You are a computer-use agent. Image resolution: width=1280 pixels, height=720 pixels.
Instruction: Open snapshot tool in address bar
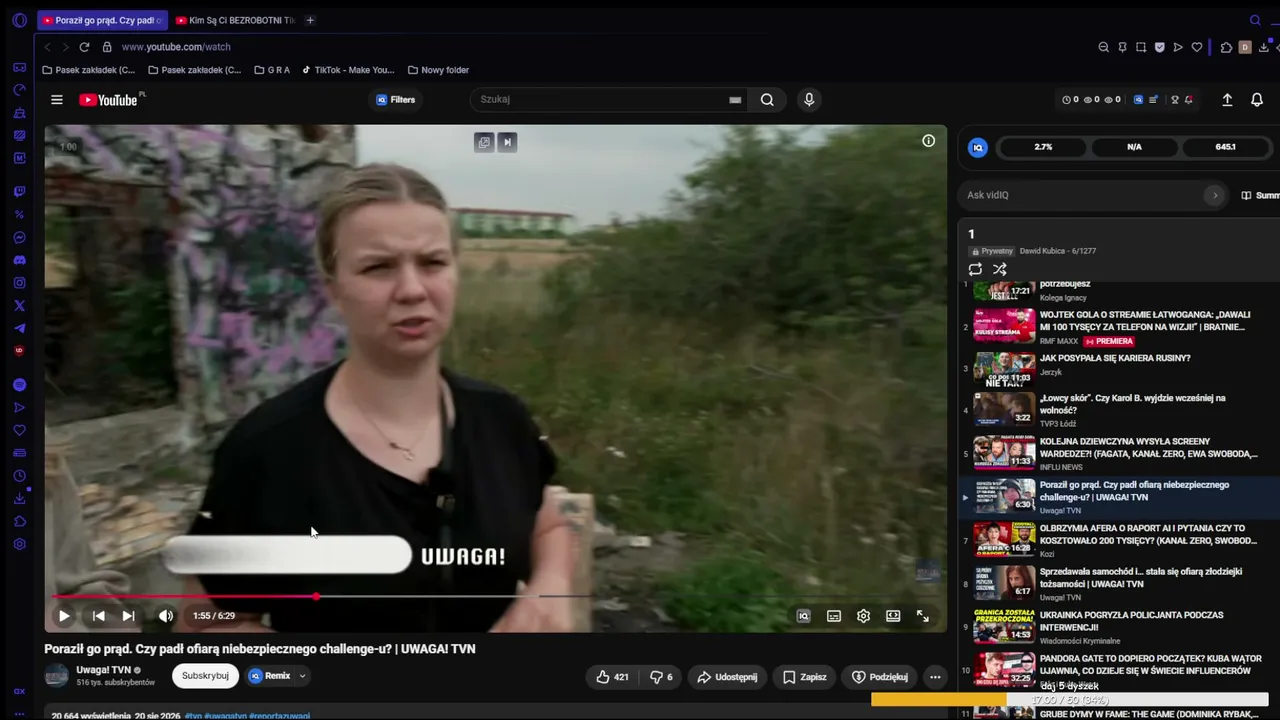(1141, 47)
